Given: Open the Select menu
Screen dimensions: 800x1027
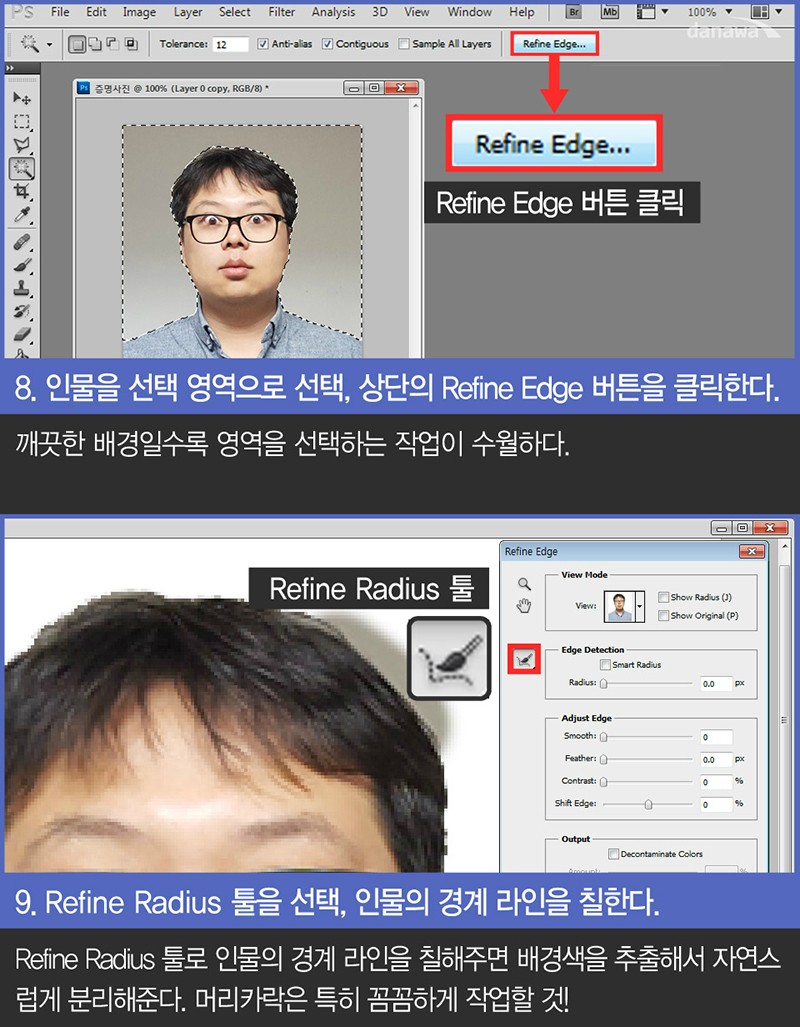Looking at the screenshot, I should pyautogui.click(x=235, y=12).
